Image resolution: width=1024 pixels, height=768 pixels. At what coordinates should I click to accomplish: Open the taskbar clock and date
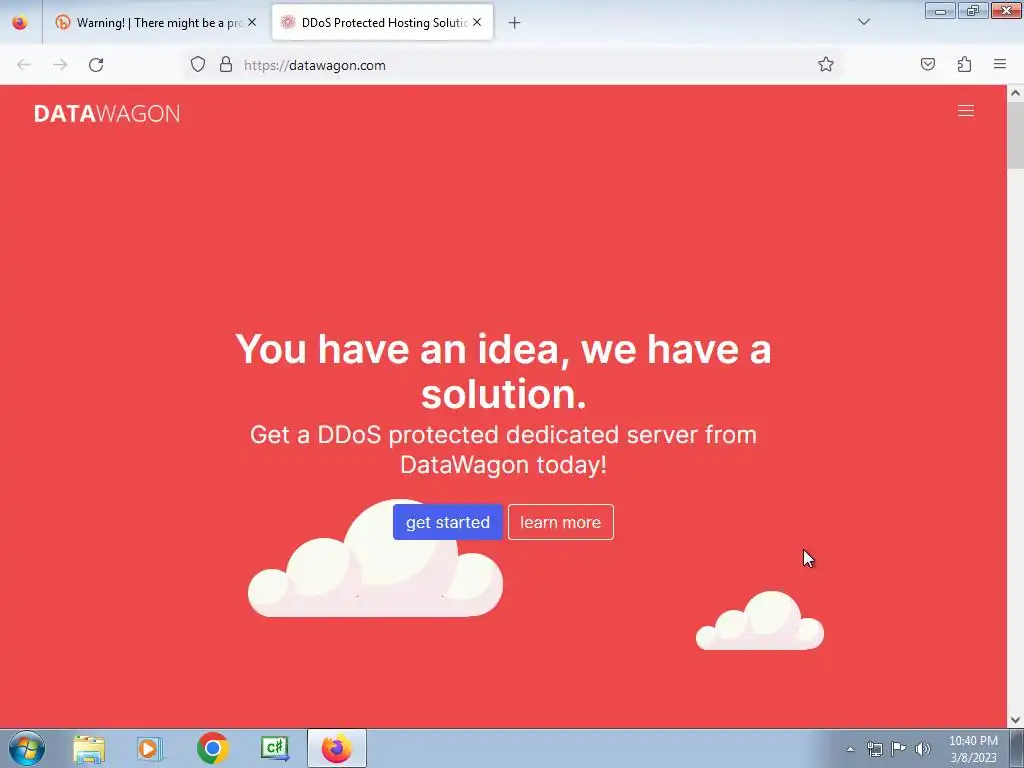(x=973, y=749)
